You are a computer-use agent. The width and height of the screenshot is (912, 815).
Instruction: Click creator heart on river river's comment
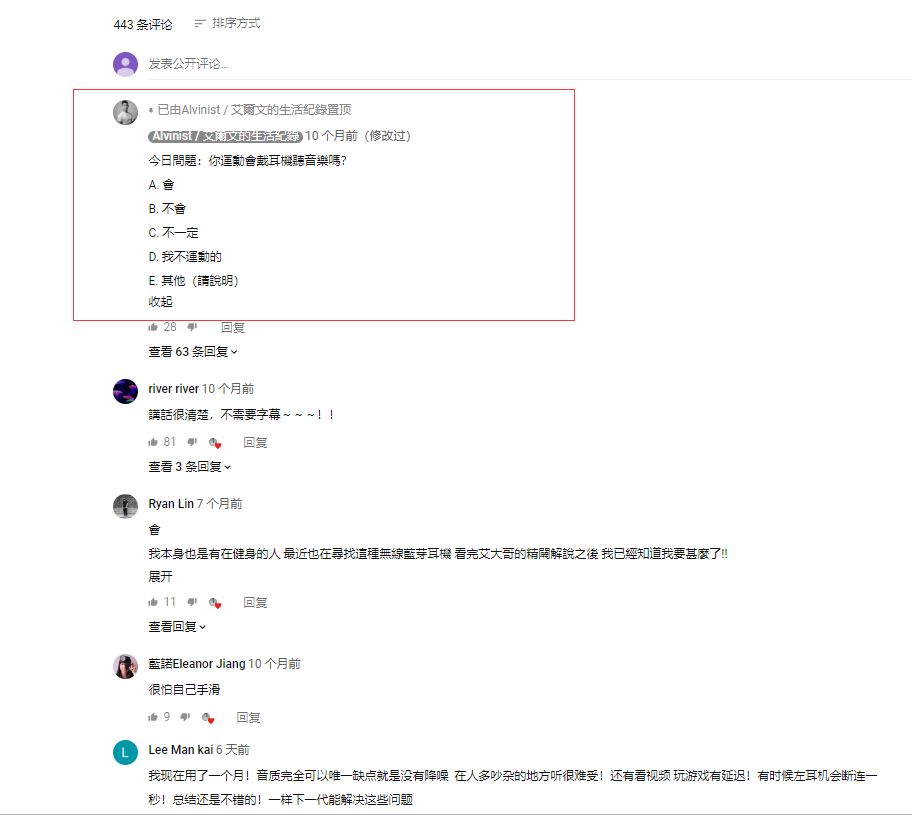(215, 443)
